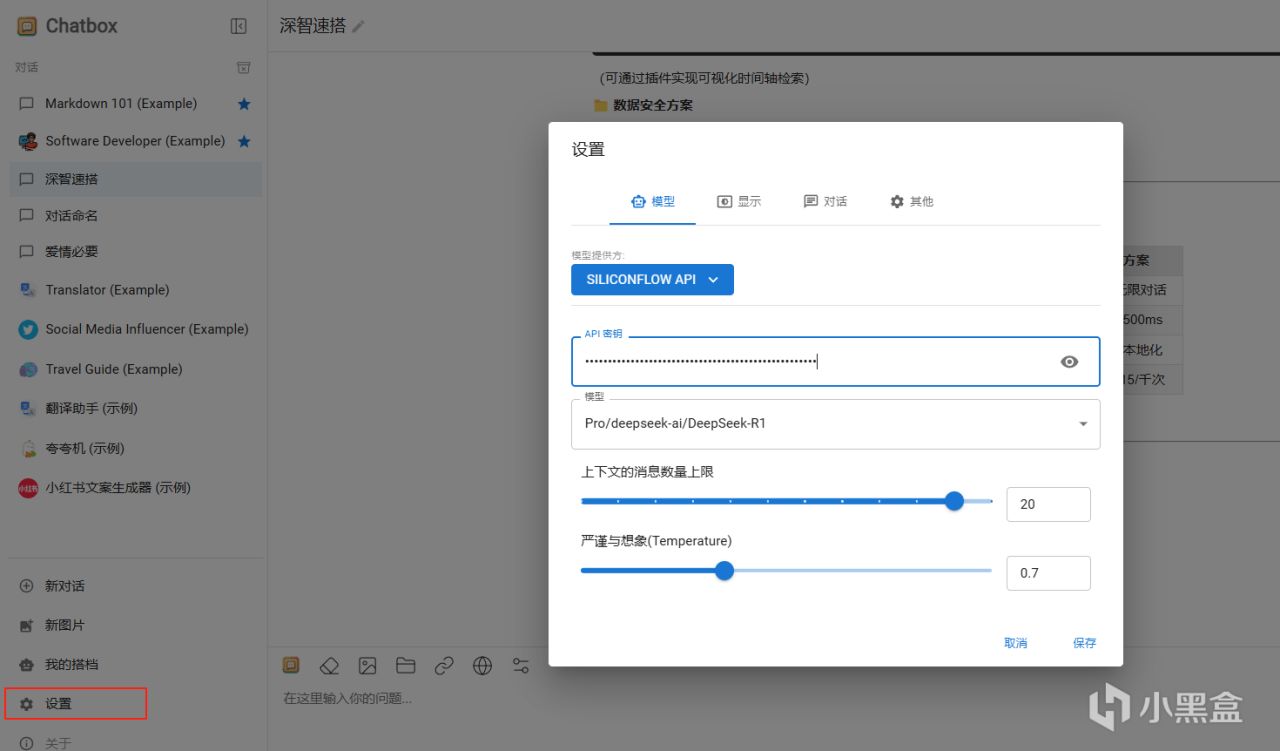
Task: Open the Travel Guide (Example) conversation
Action: click(x=134, y=369)
